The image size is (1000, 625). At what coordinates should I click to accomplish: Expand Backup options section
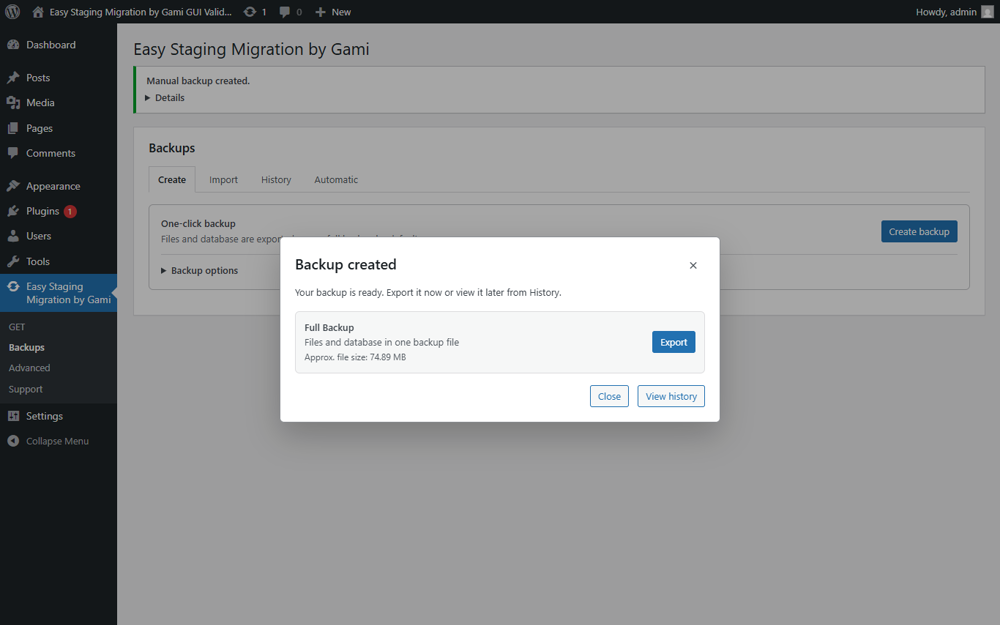click(x=199, y=270)
